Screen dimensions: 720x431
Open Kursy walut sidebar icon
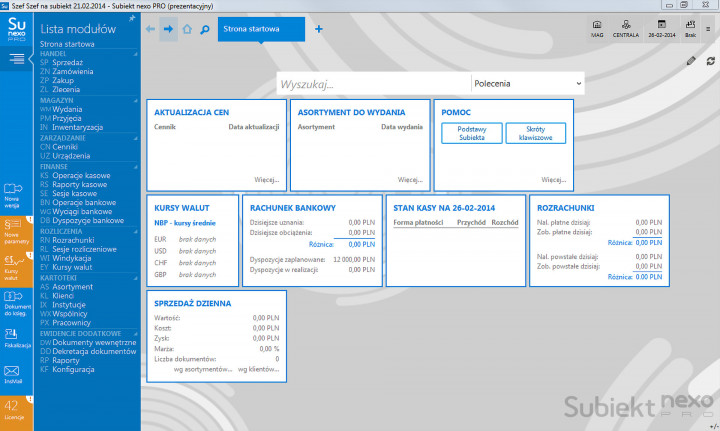[x=16, y=267]
